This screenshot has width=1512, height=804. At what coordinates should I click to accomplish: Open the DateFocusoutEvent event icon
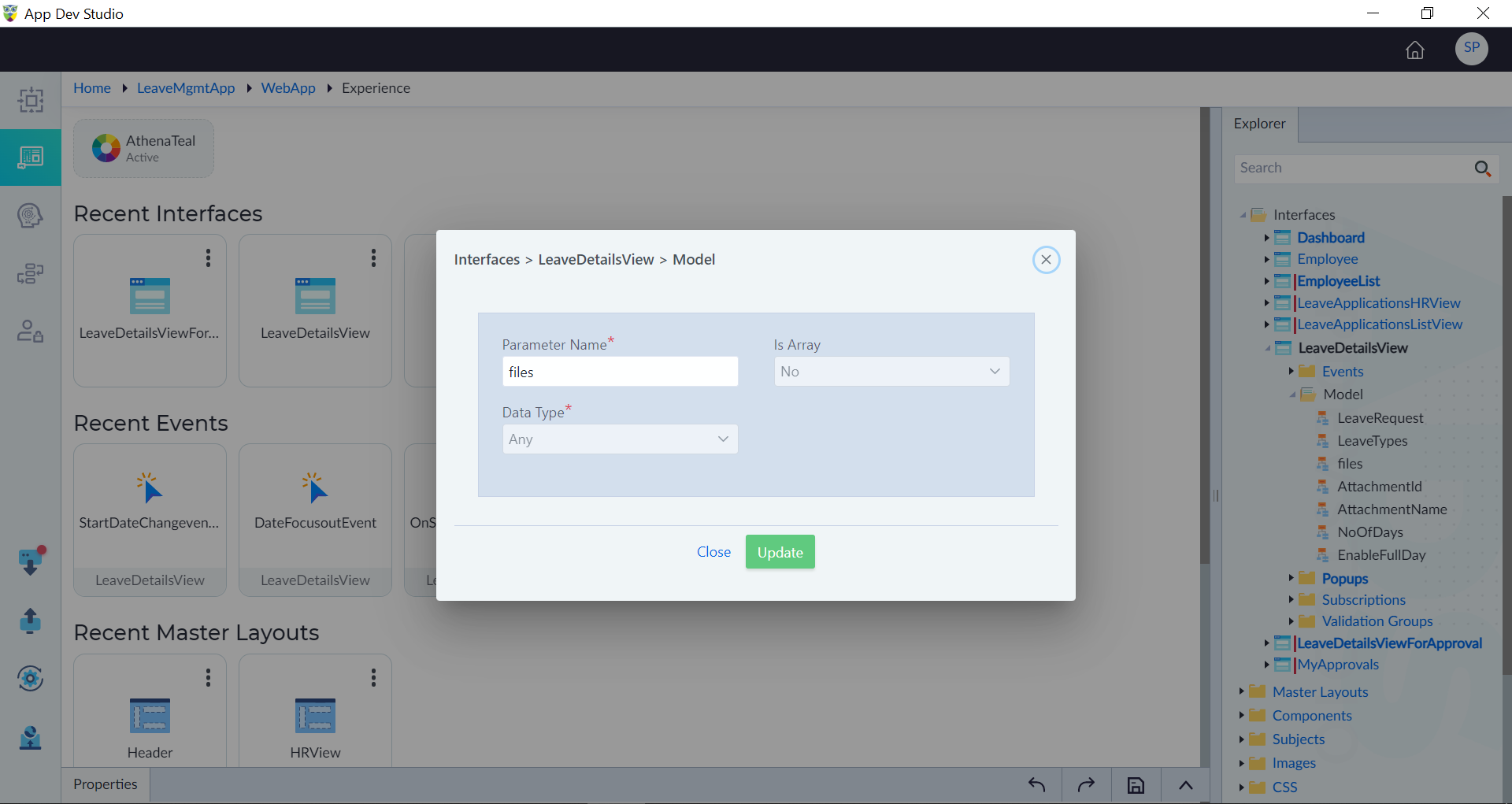click(x=315, y=488)
